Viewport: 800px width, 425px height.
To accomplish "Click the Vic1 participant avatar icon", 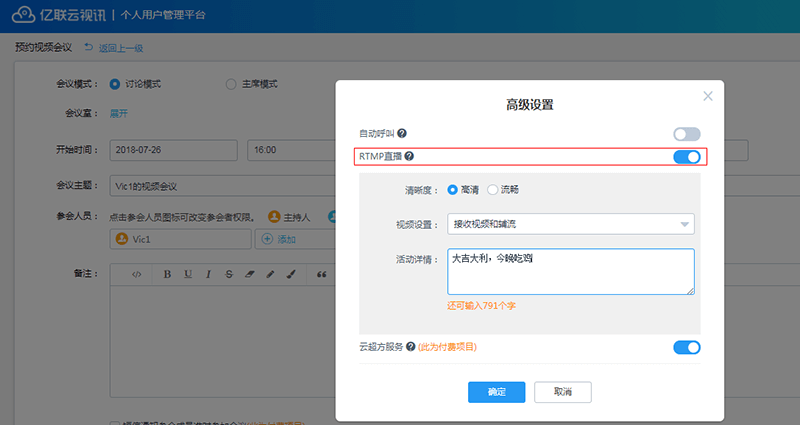I will pyautogui.click(x=121, y=239).
